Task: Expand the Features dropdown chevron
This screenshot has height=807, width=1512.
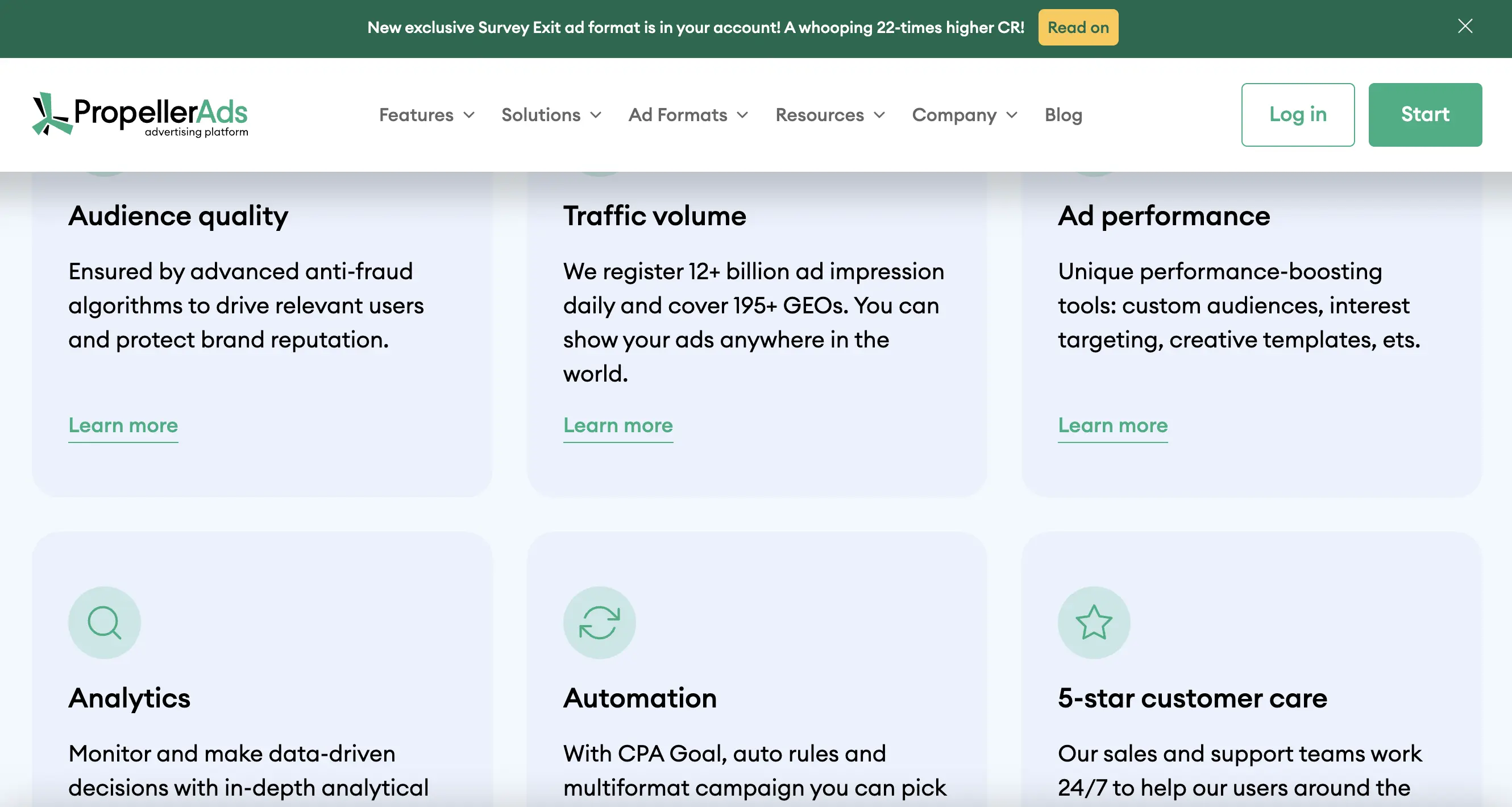Action: [x=469, y=115]
